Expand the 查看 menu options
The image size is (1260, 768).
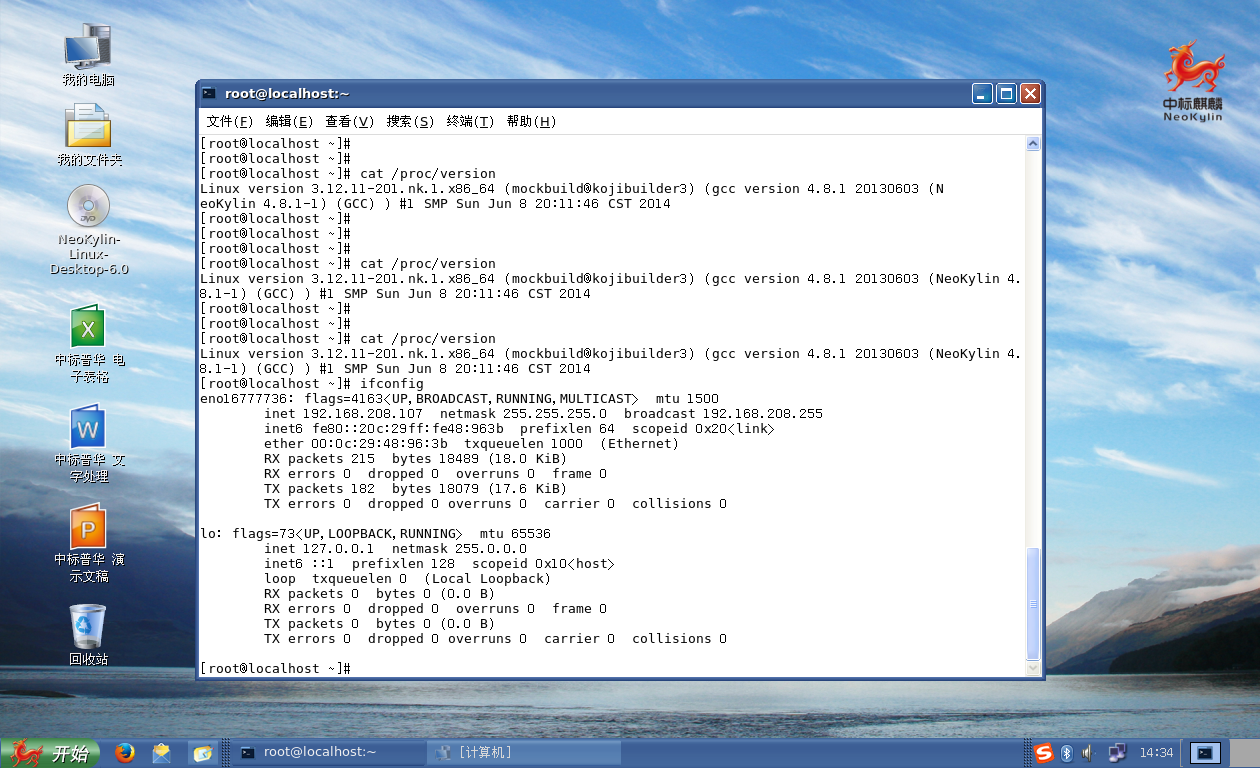pyautogui.click(x=350, y=121)
